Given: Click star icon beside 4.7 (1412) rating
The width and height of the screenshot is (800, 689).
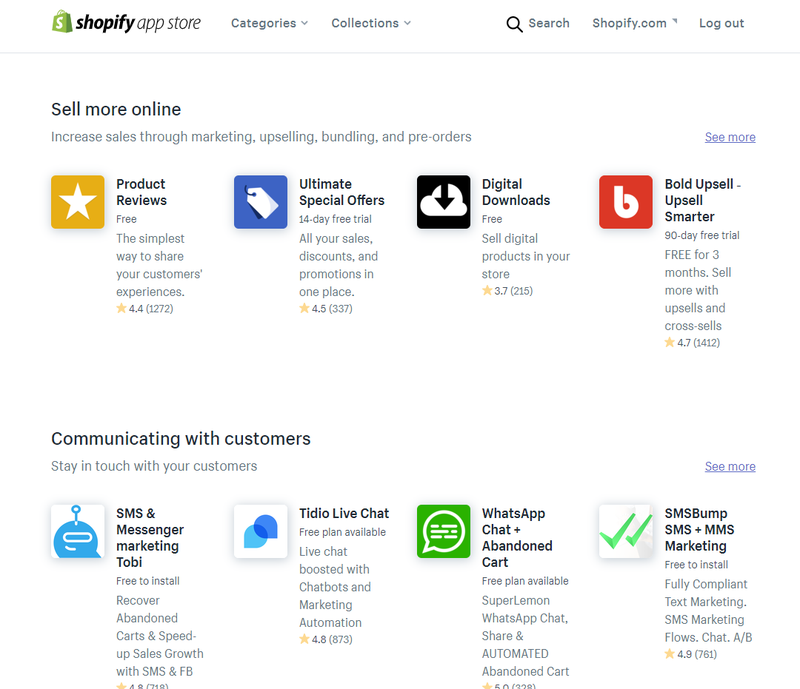Looking at the screenshot, I should [669, 342].
